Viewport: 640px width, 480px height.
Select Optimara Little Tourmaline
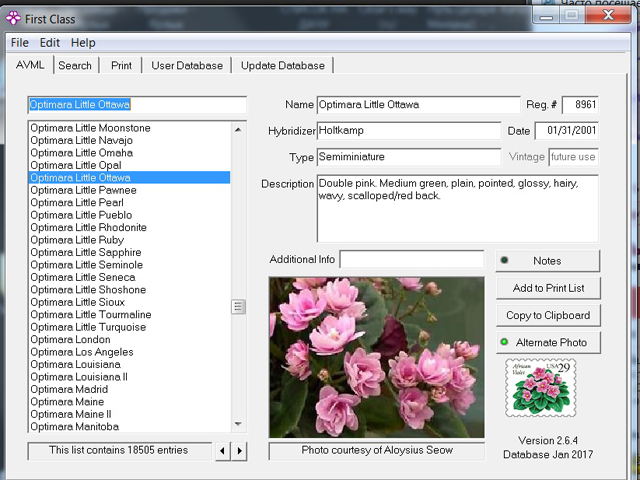130,315
